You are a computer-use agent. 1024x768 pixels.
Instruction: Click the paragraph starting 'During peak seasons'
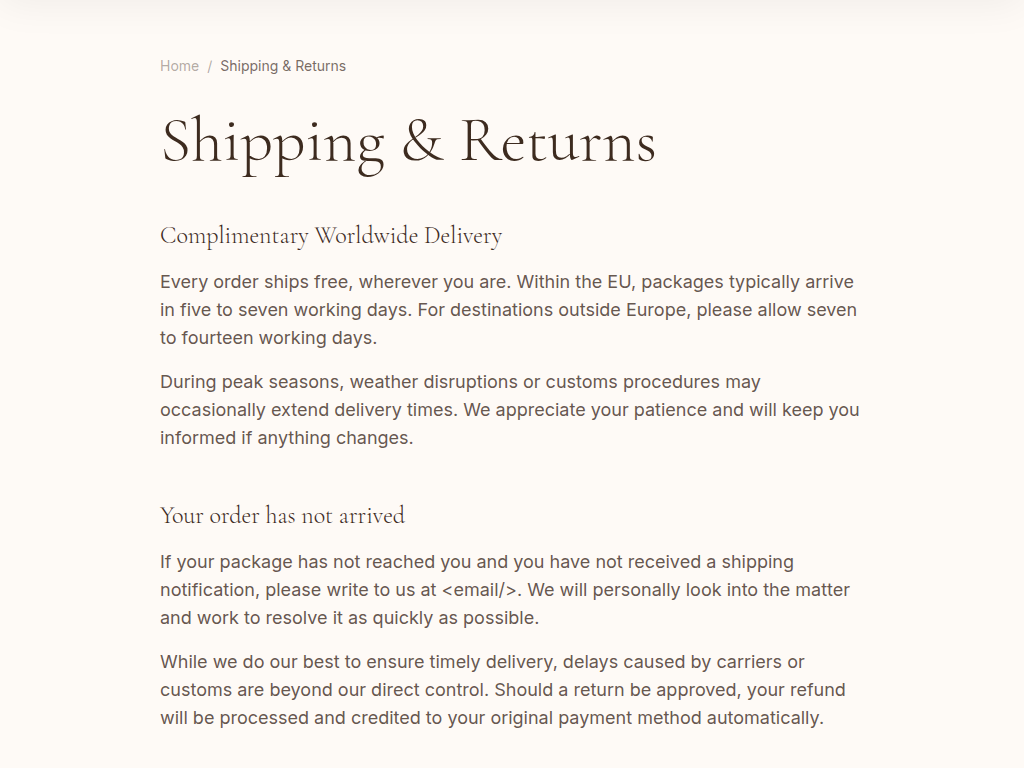509,410
